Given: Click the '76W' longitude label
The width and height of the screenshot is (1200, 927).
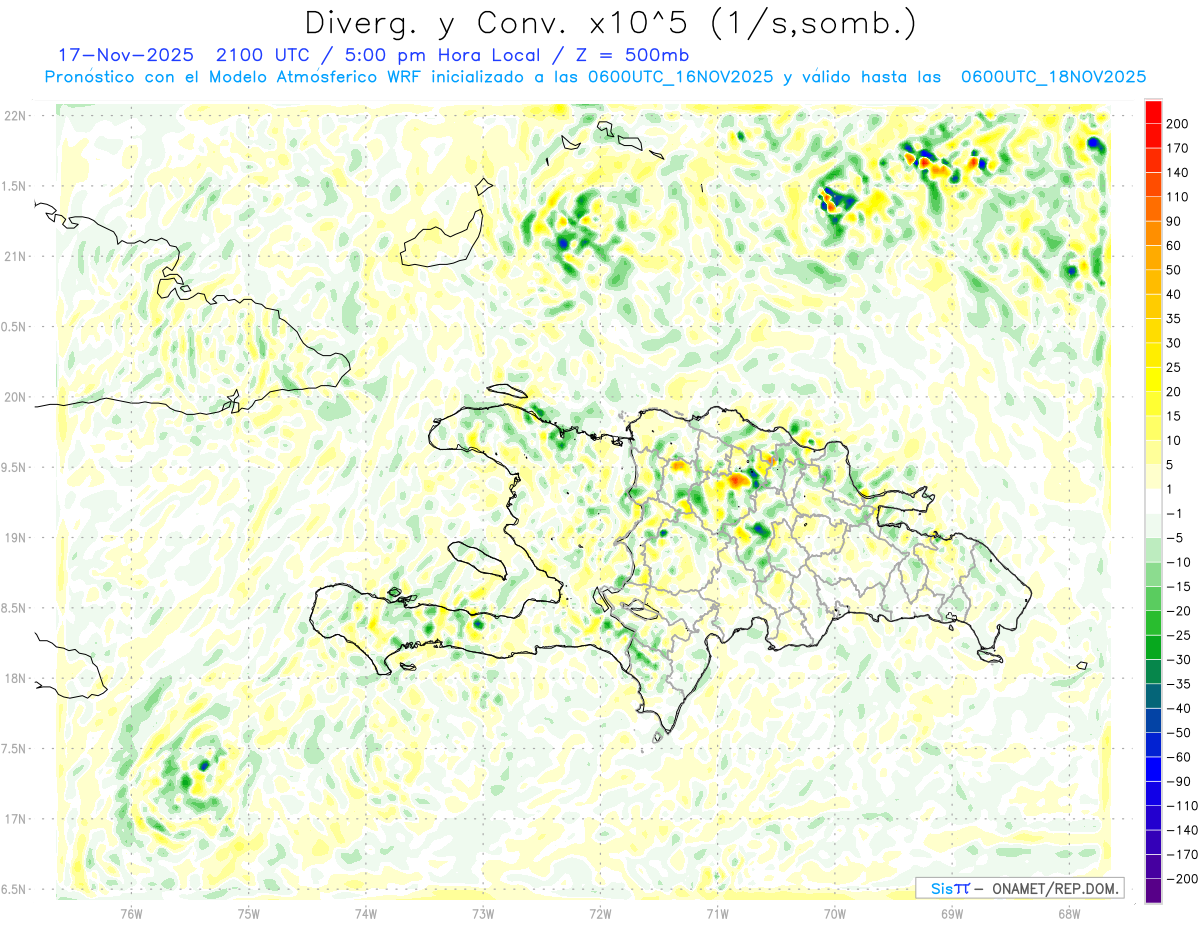Looking at the screenshot, I should click(x=131, y=913).
